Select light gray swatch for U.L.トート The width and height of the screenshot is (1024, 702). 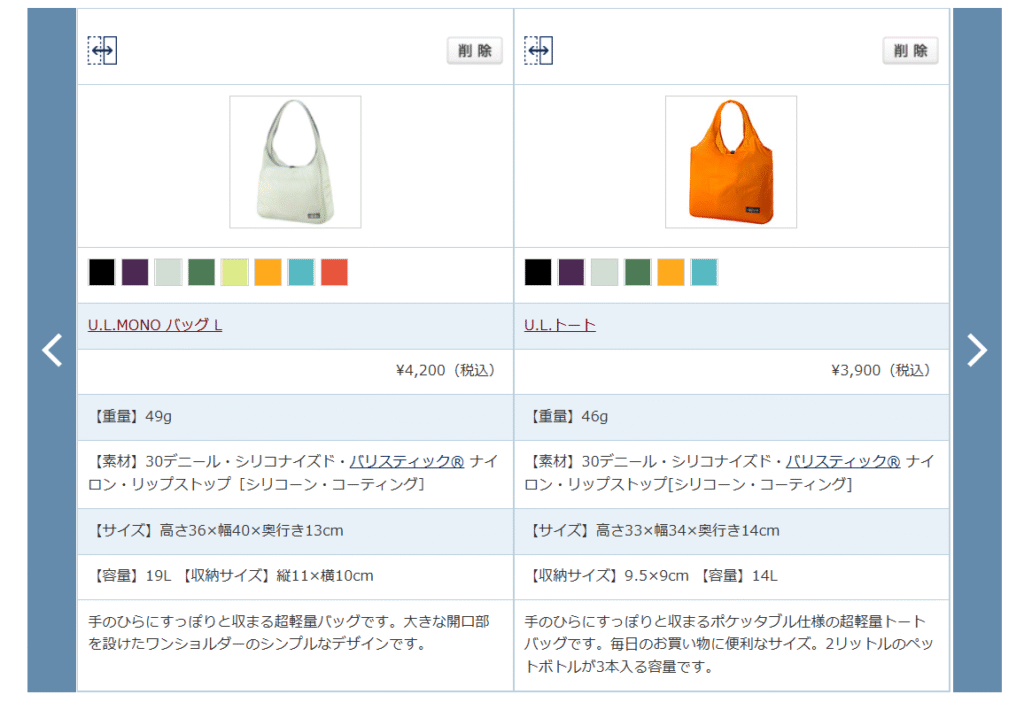(x=605, y=272)
